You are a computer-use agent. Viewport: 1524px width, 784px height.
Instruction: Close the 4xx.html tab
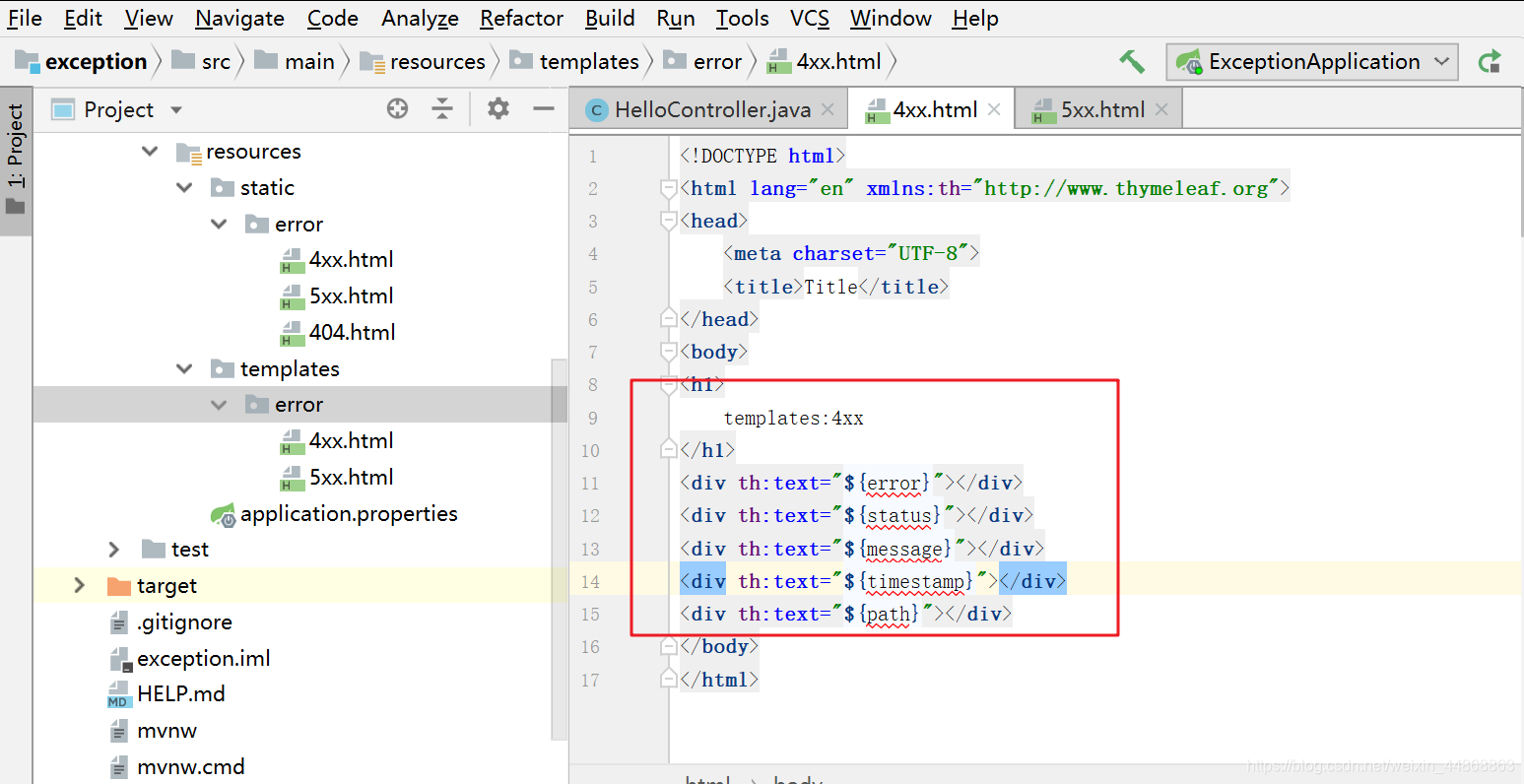(995, 109)
